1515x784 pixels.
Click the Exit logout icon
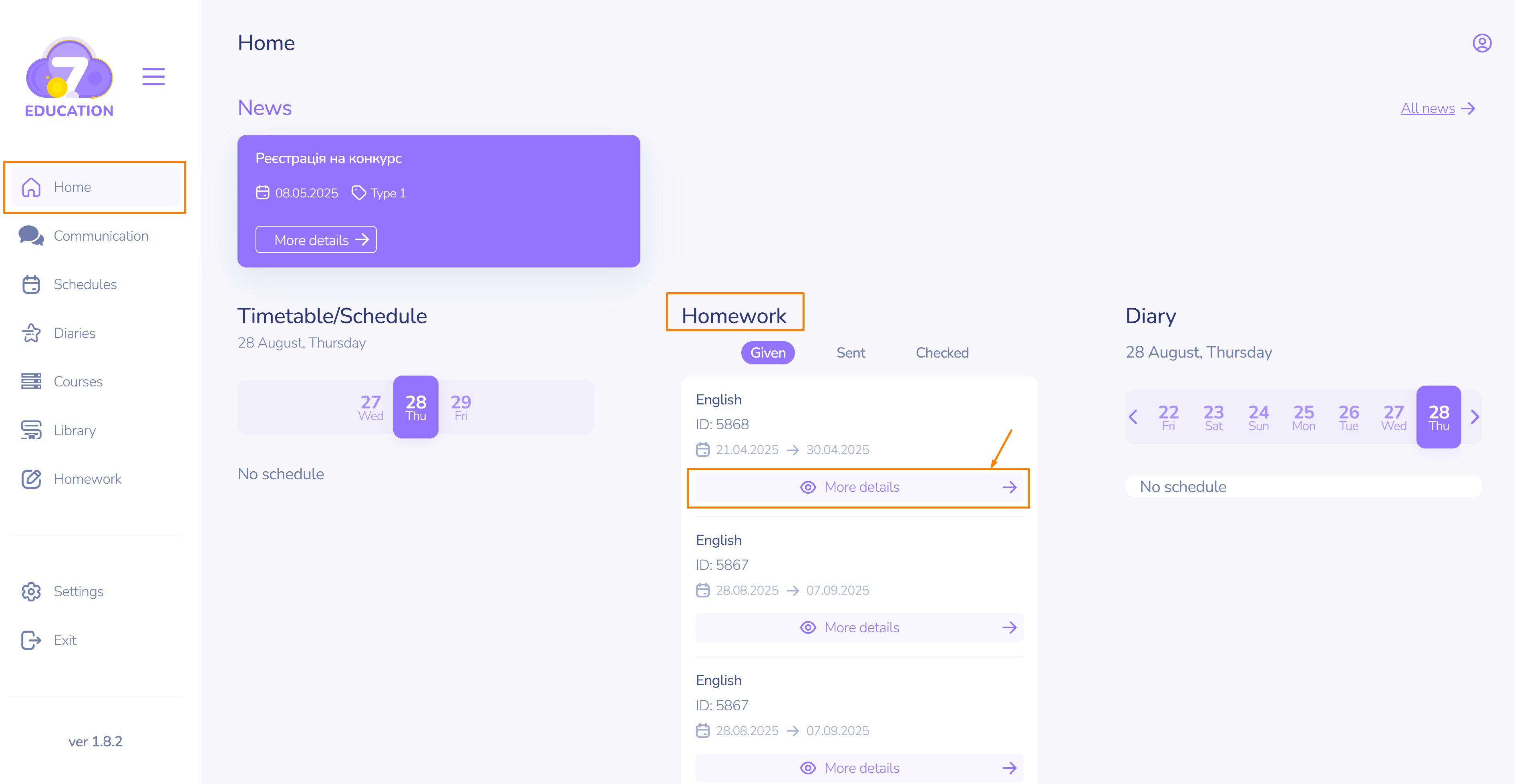30,640
